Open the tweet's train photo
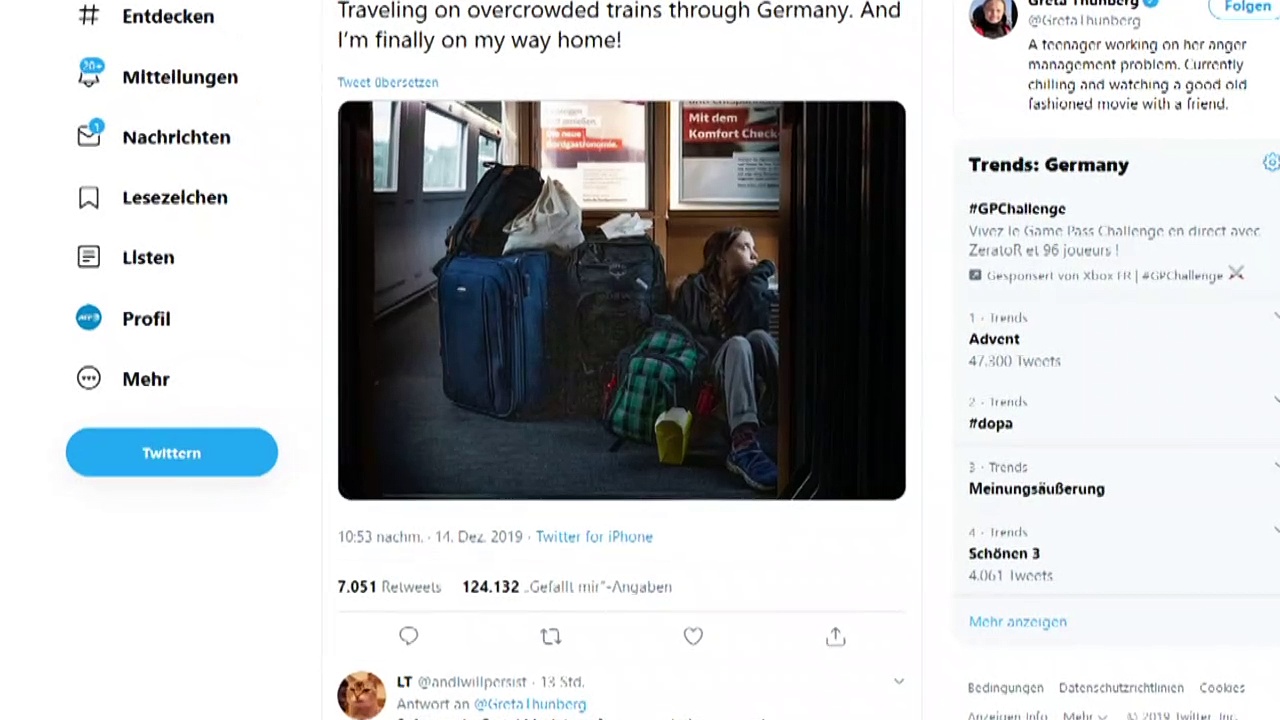The height and width of the screenshot is (720, 1280). (621, 299)
